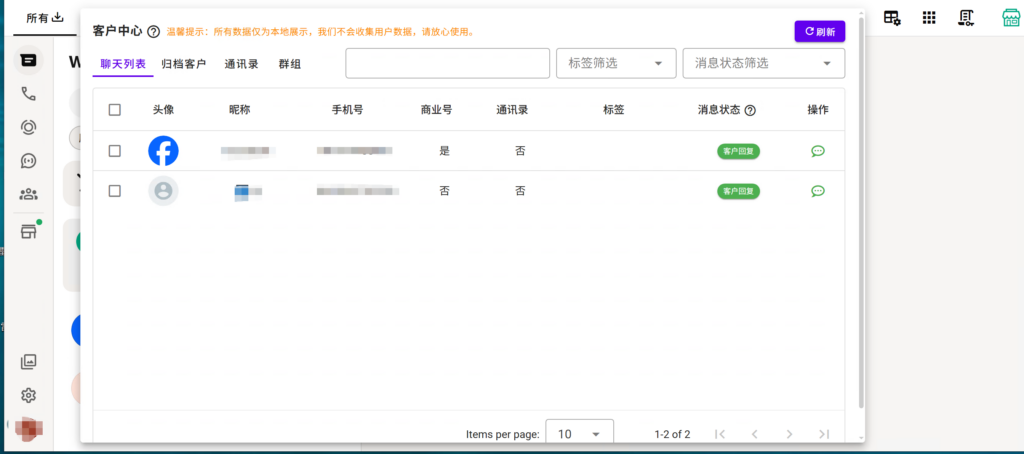
Task: Open chat for the default avatar row
Action: coord(818,191)
